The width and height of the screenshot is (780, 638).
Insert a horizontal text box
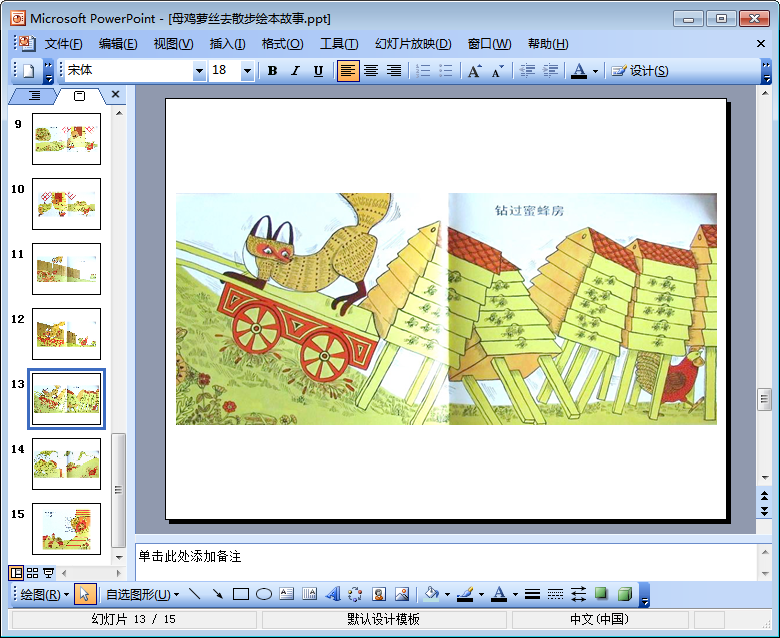coord(287,595)
